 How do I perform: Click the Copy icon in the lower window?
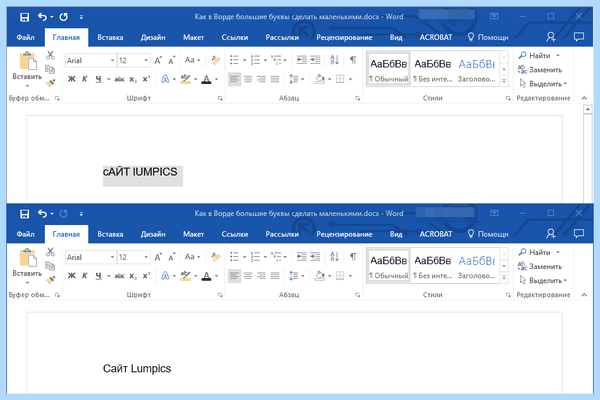50,266
